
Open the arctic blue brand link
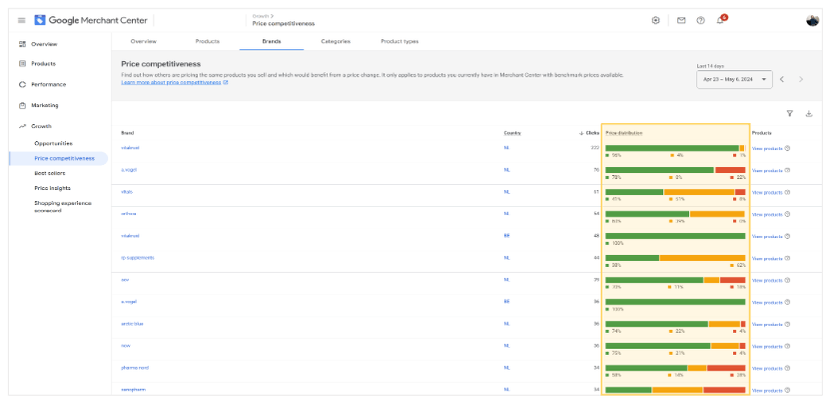tap(132, 324)
